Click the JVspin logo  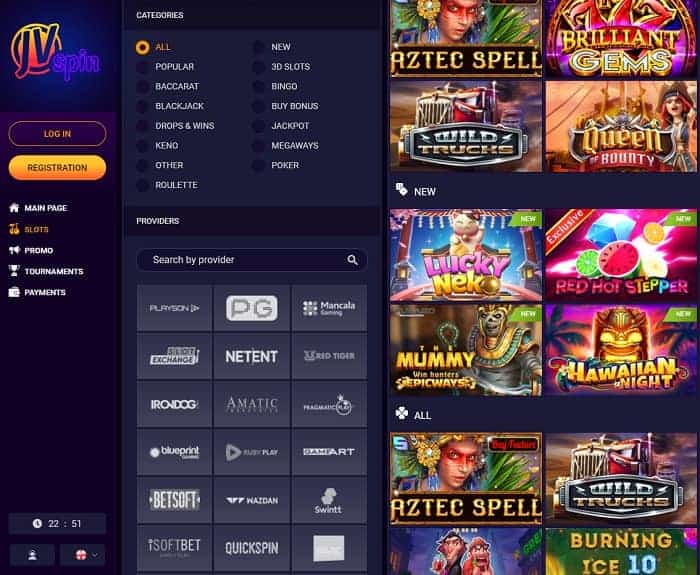(x=55, y=52)
